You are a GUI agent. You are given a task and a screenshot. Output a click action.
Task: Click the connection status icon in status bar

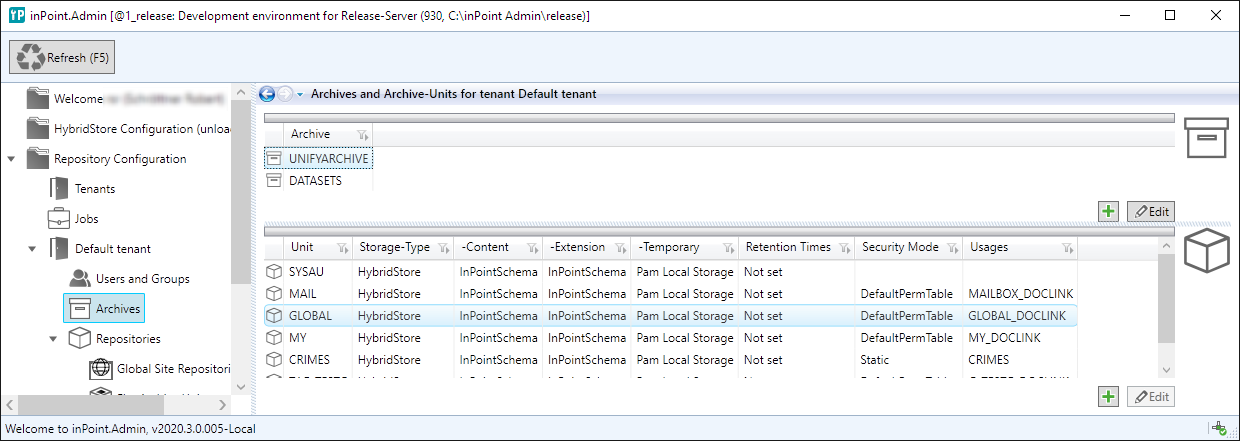(x=1219, y=429)
